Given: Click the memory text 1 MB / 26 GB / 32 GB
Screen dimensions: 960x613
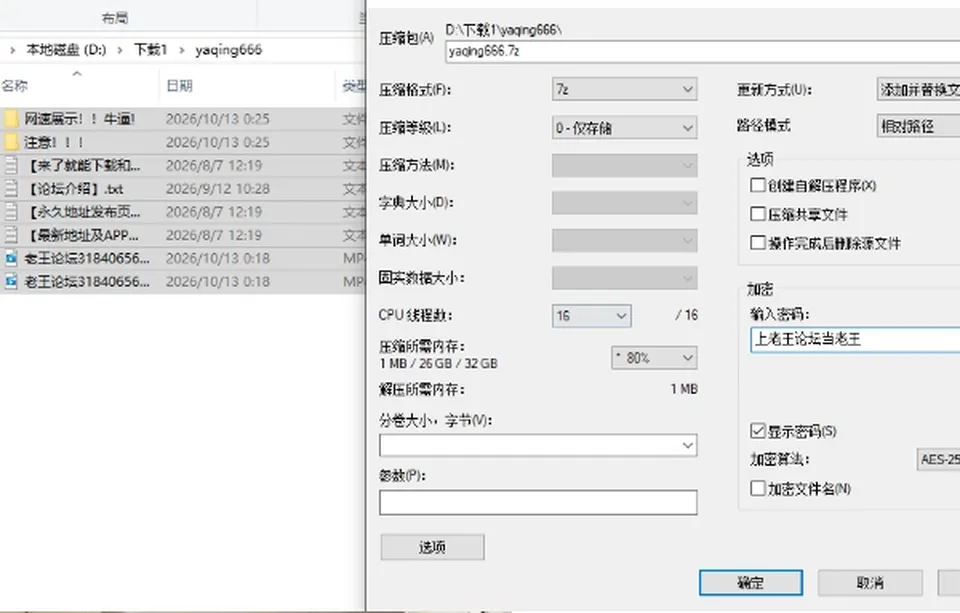Looking at the screenshot, I should (438, 363).
